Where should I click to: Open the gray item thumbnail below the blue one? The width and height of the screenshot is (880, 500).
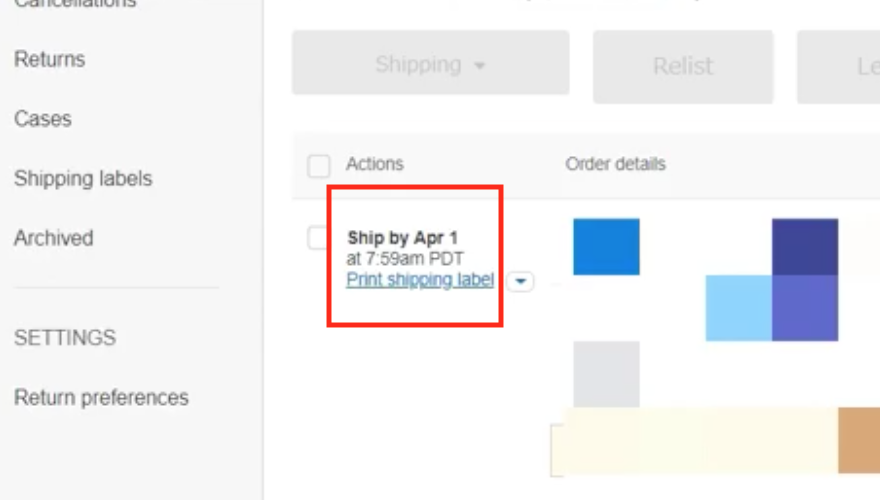606,374
